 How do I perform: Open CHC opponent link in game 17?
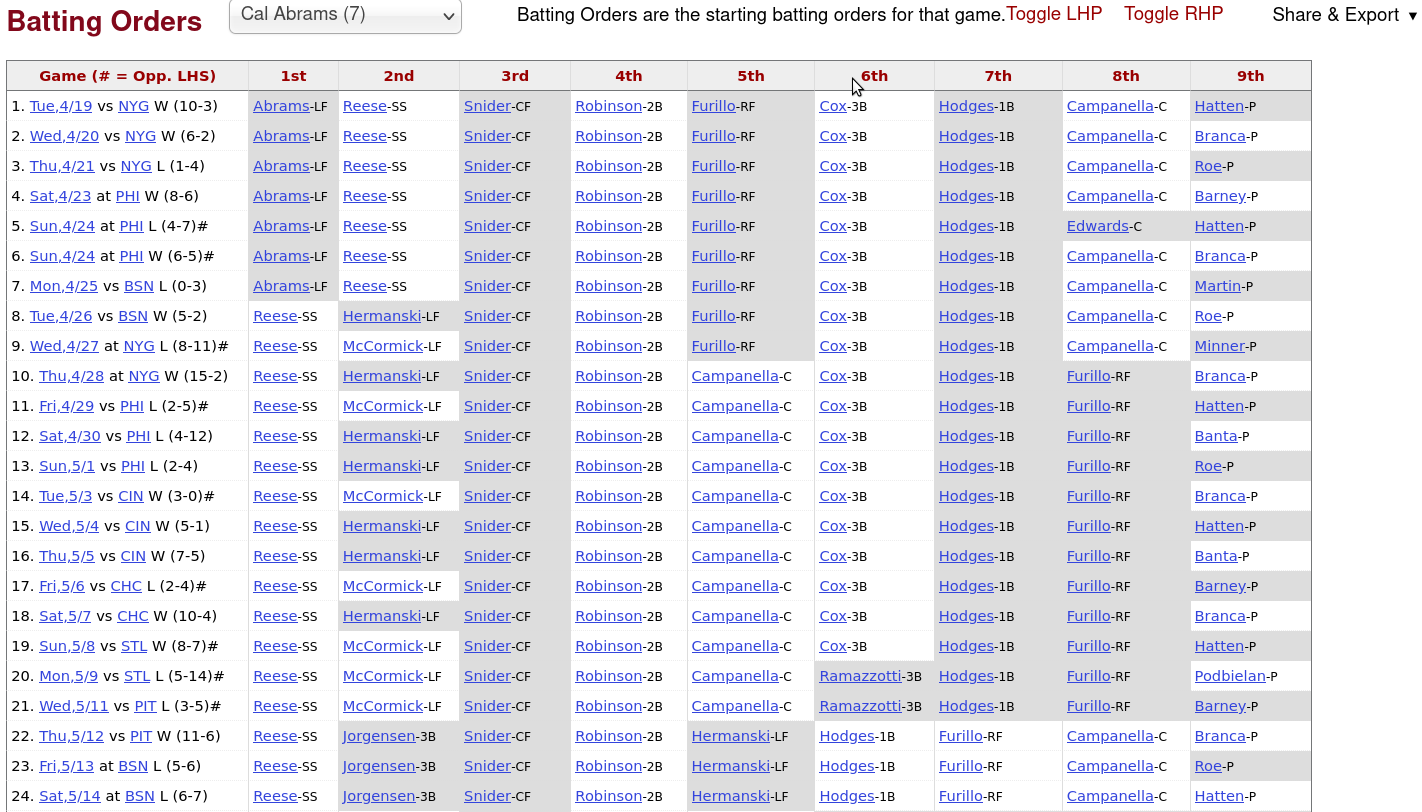126,586
